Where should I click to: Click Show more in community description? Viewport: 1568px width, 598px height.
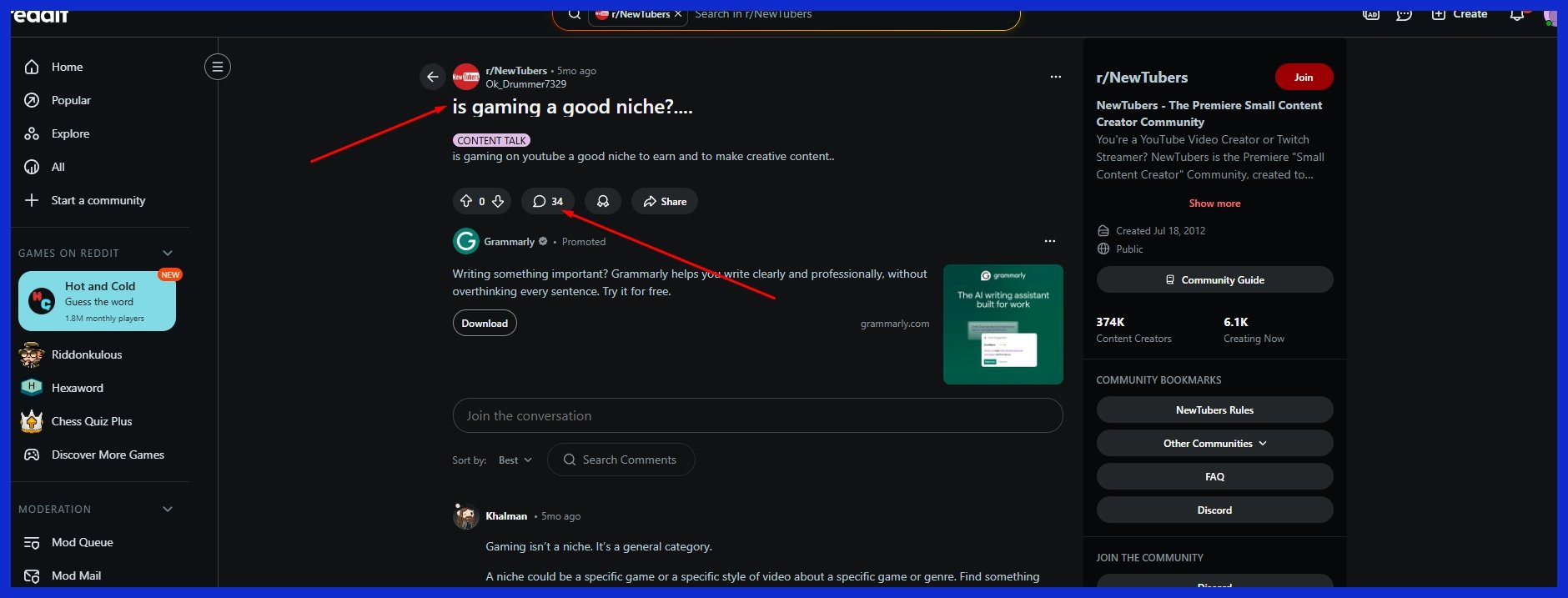coord(1214,204)
